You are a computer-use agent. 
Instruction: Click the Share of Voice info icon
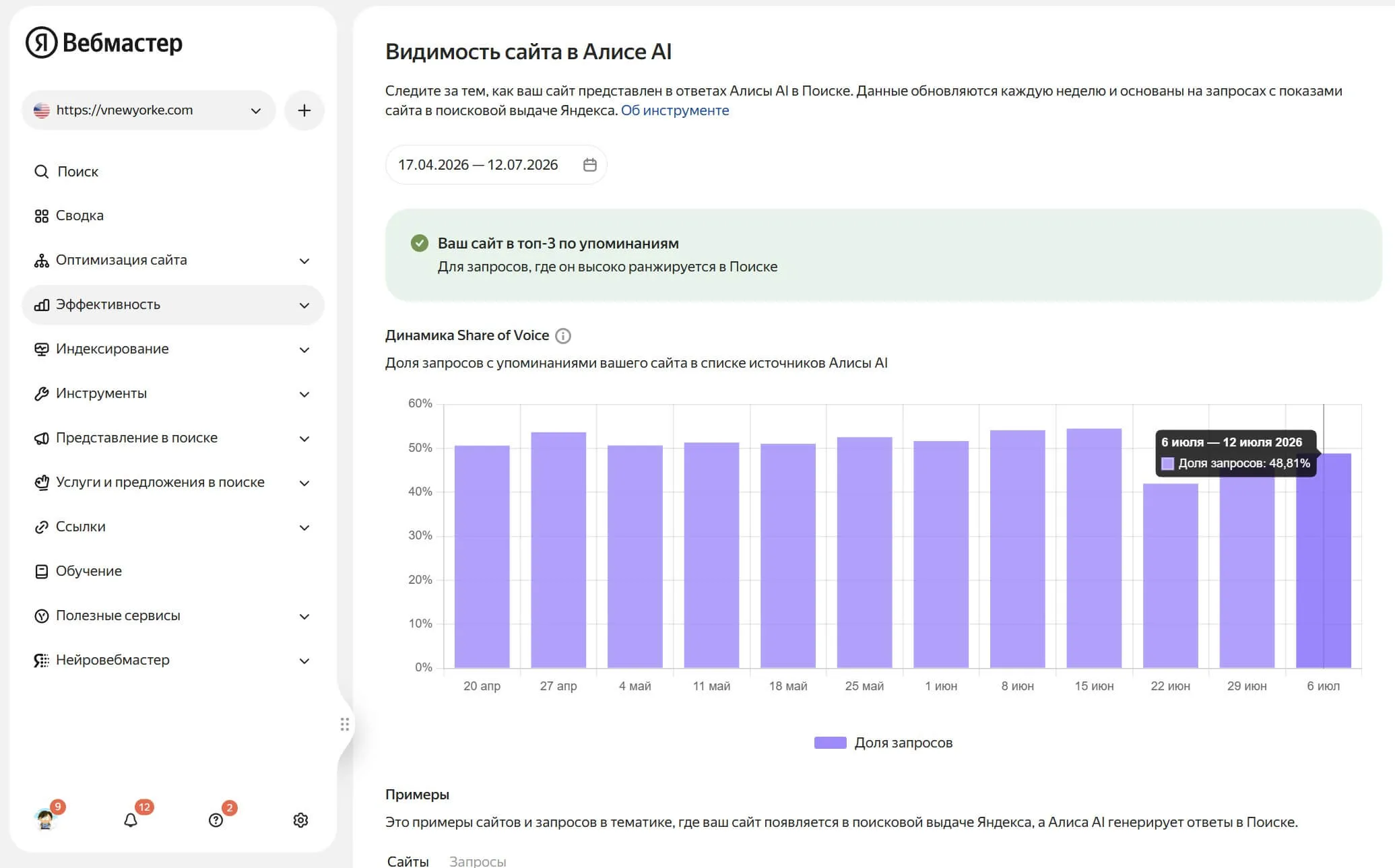[x=563, y=336]
